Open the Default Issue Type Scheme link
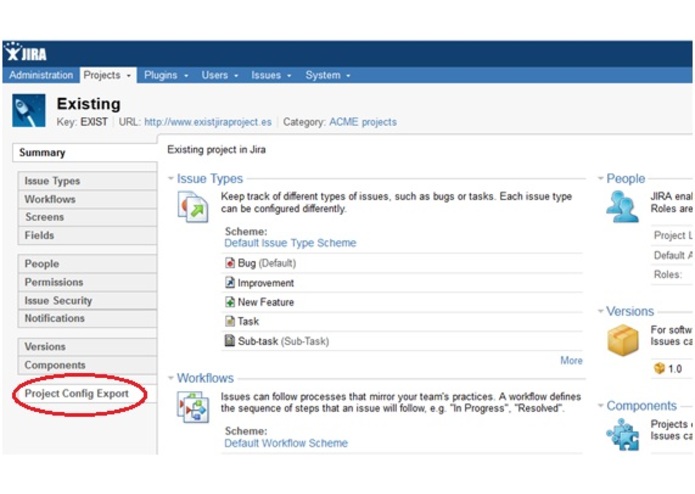695x494 pixels. click(290, 243)
